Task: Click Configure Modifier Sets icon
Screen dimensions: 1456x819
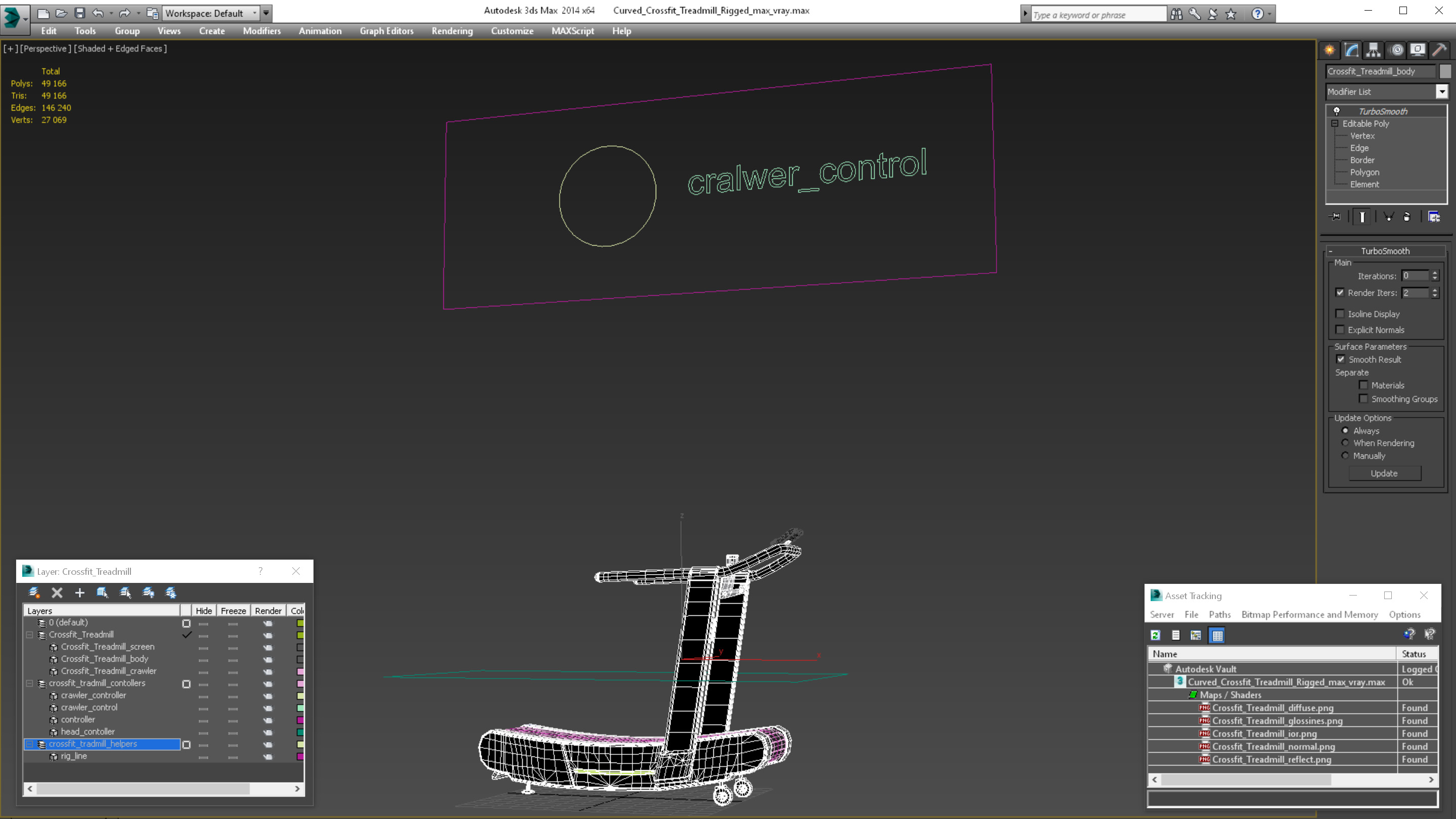Action: coord(1434,216)
